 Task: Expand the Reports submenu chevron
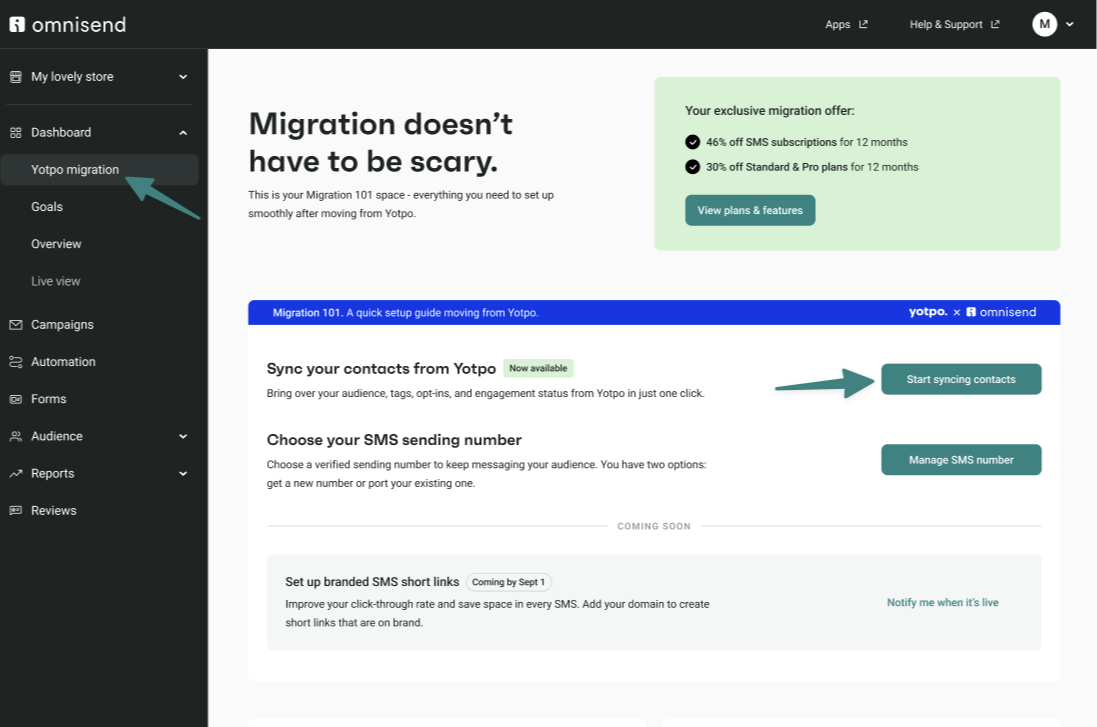point(183,474)
